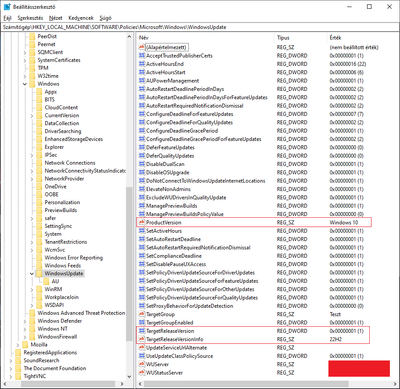400x389 pixels.
Task: Select the DataCollection key in the tree
Action: point(61,123)
